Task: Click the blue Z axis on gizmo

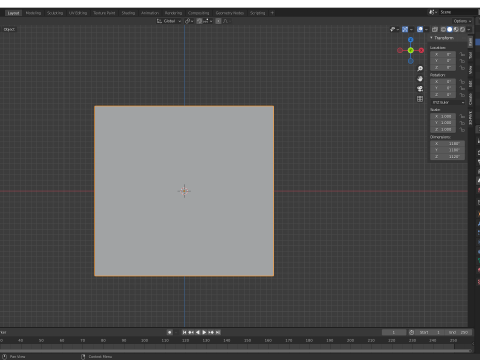Action: [x=411, y=40]
